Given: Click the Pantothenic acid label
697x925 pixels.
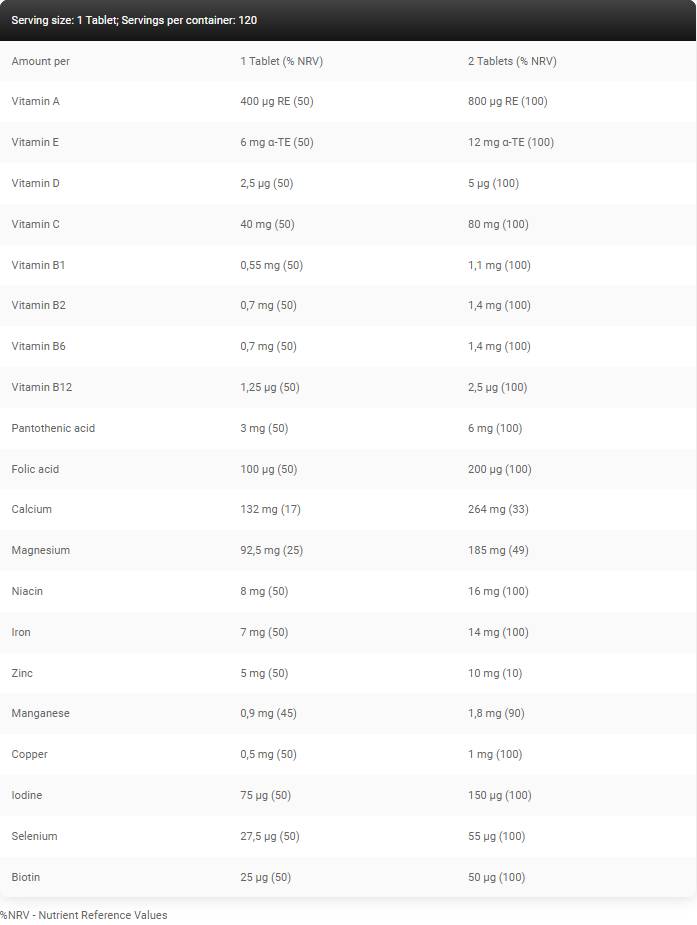Looking at the screenshot, I should coord(53,428).
